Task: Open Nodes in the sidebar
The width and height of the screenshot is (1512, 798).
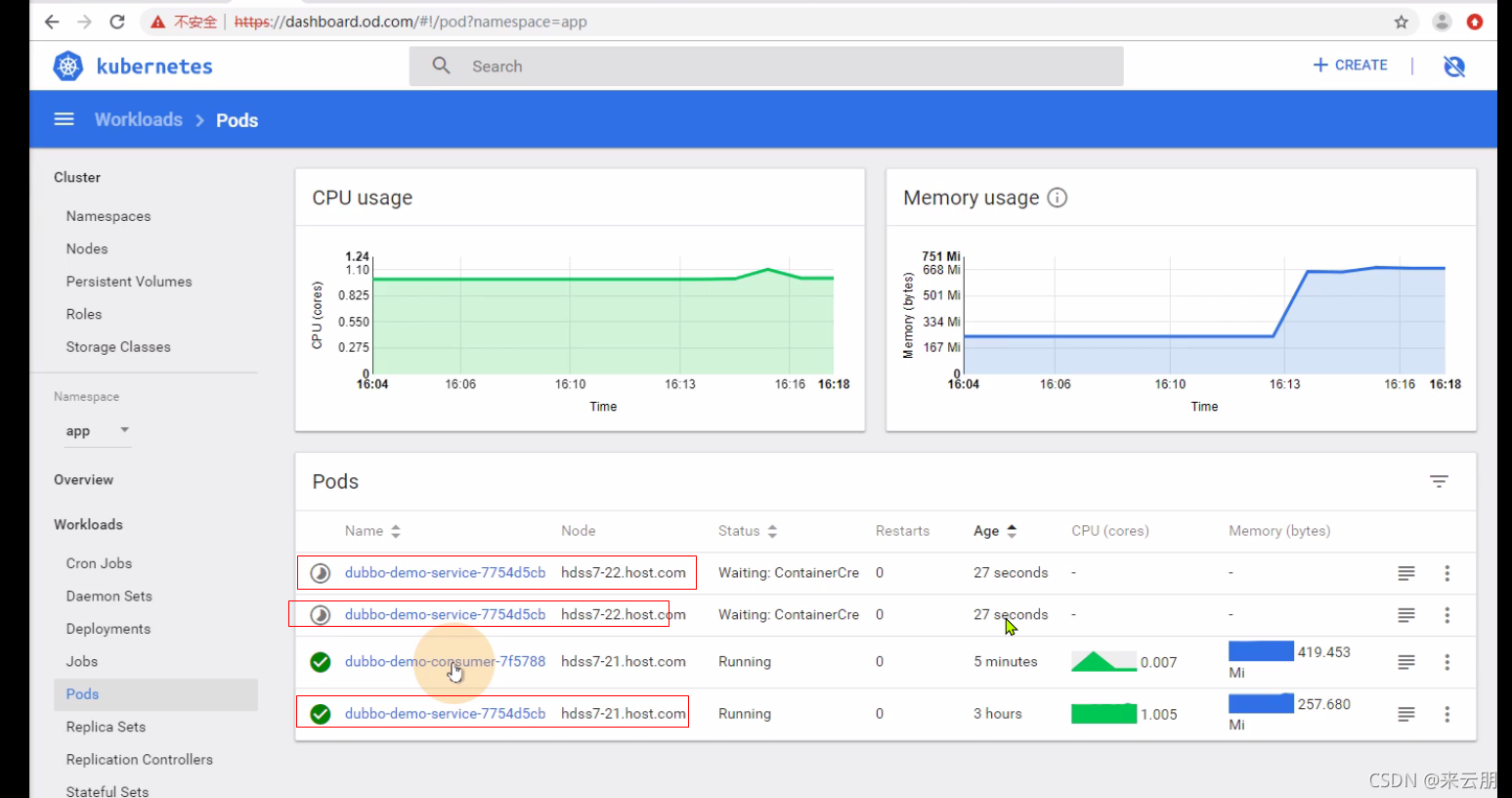Action: tap(87, 248)
